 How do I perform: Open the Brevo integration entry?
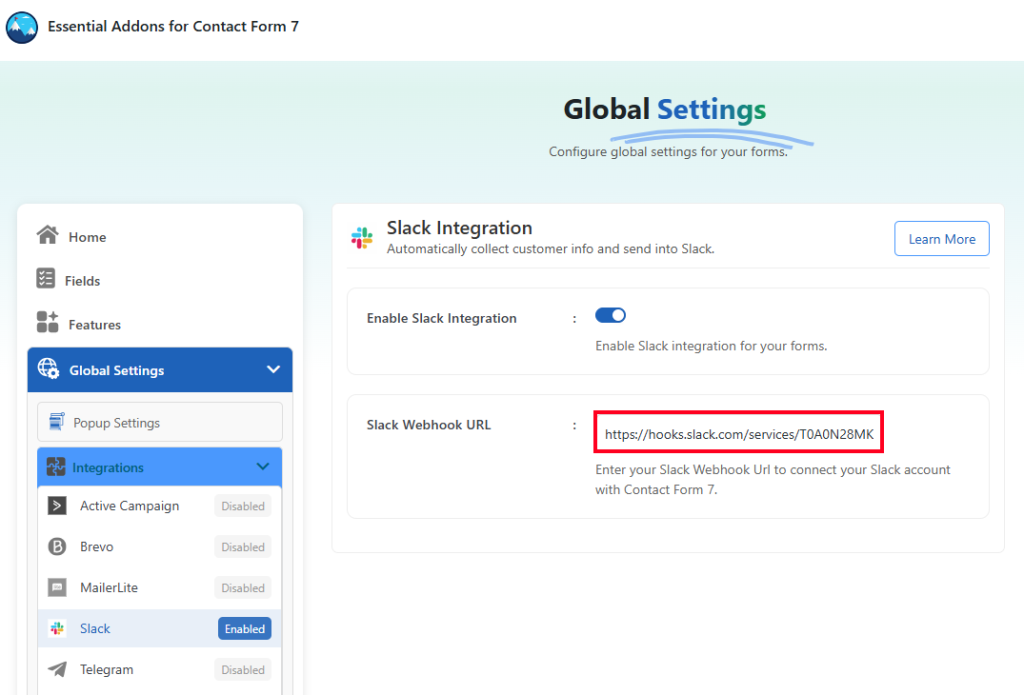click(x=97, y=547)
